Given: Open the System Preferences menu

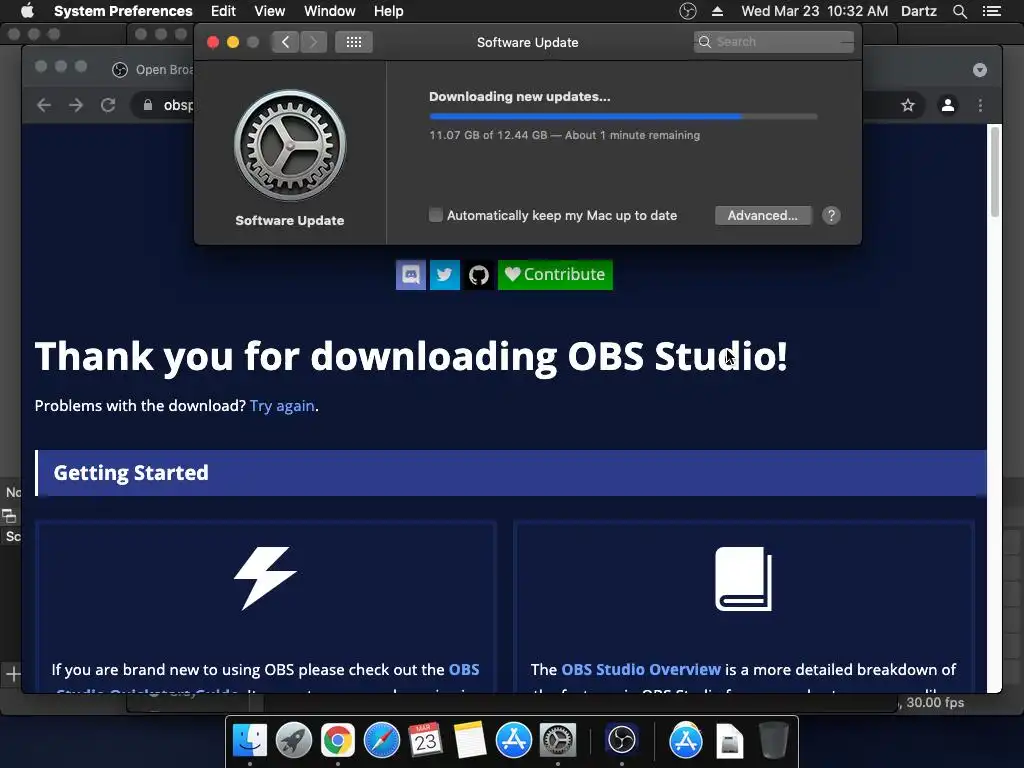Looking at the screenshot, I should 123,11.
